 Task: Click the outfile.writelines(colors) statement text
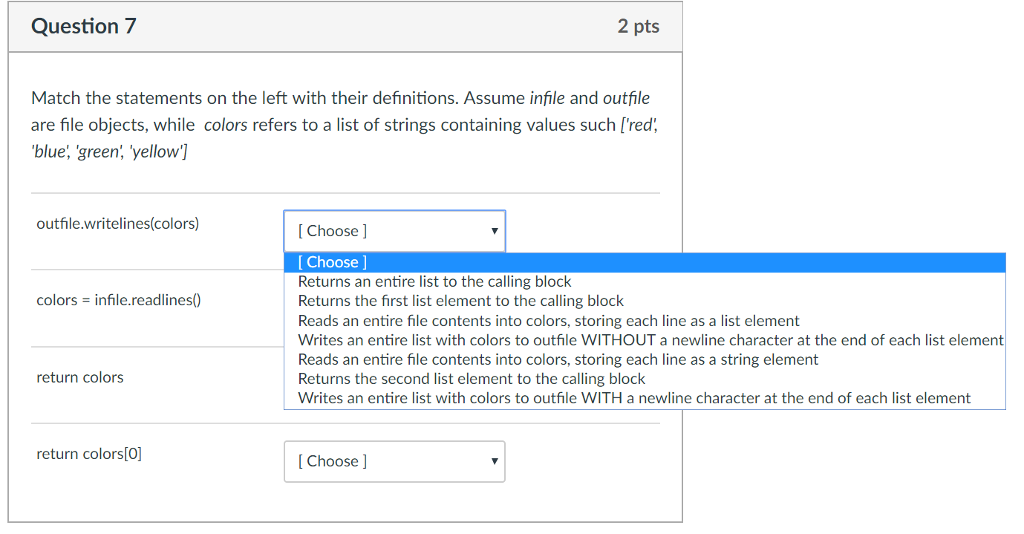[118, 224]
